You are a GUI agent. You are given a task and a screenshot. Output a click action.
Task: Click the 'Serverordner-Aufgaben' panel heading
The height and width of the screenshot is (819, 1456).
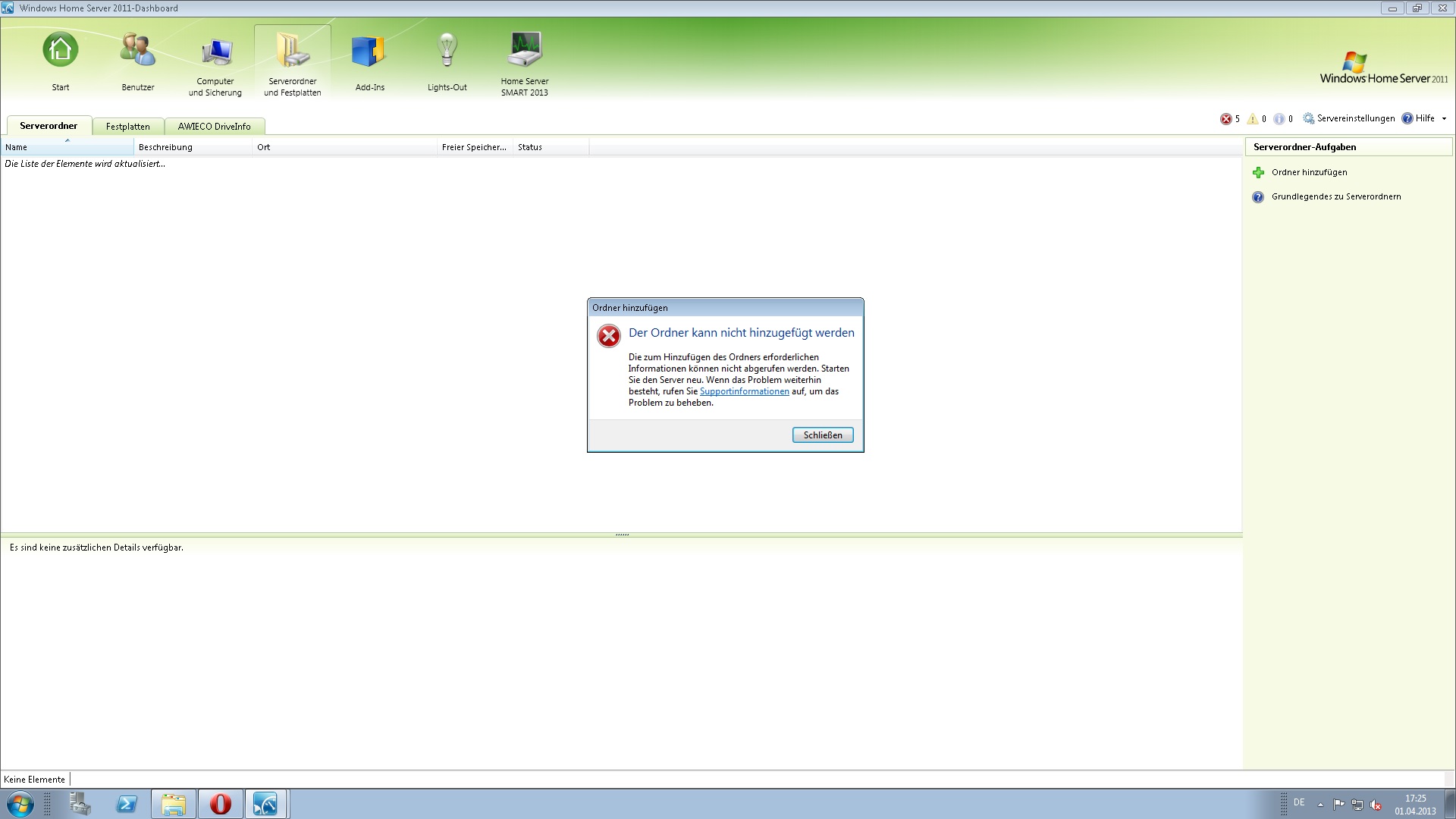click(x=1304, y=147)
